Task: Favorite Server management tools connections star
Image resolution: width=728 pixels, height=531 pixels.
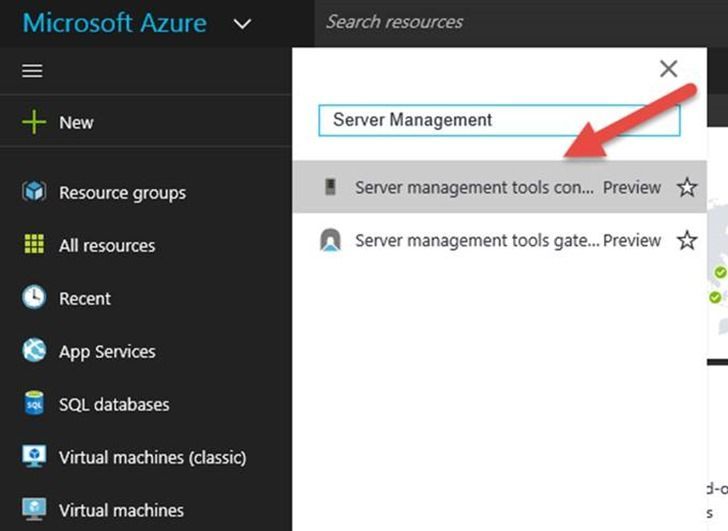Action: point(686,187)
